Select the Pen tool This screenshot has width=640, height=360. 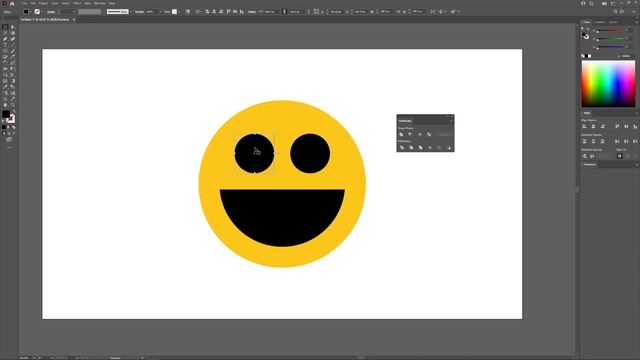click(x=5, y=39)
